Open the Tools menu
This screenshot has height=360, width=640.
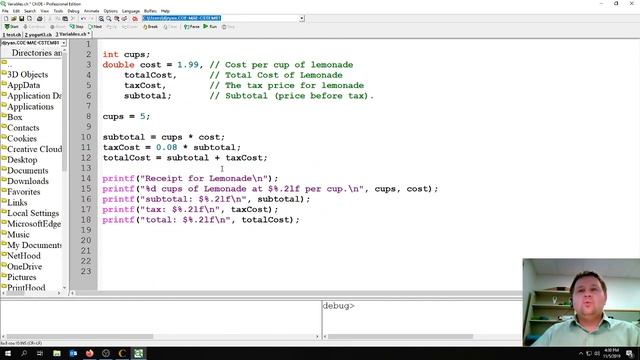[58, 11]
